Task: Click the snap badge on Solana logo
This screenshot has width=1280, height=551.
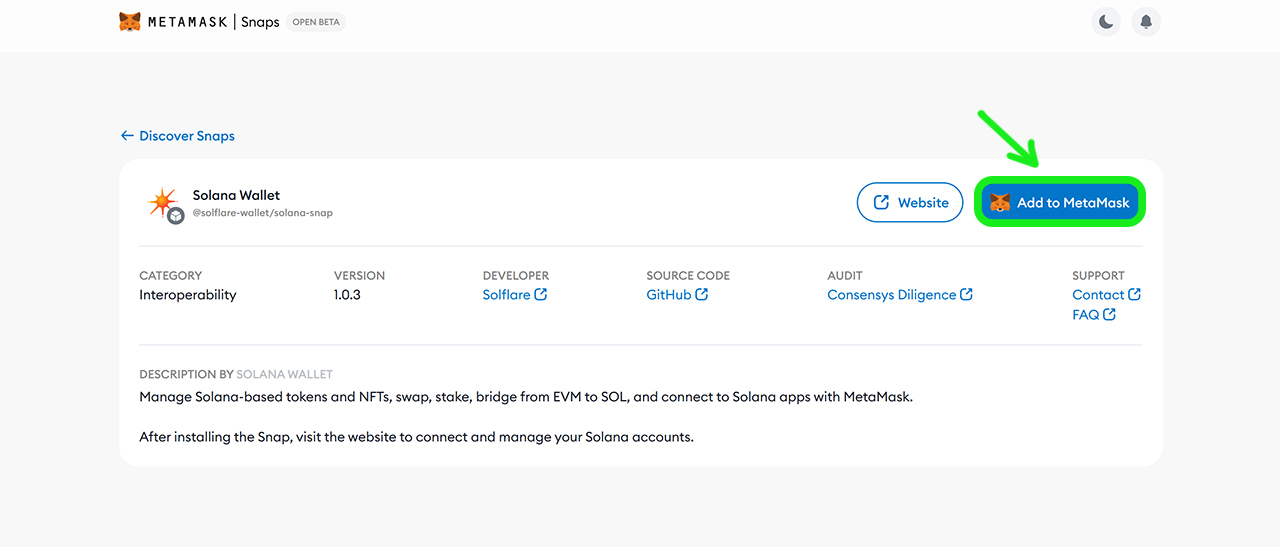Action: 176,215
